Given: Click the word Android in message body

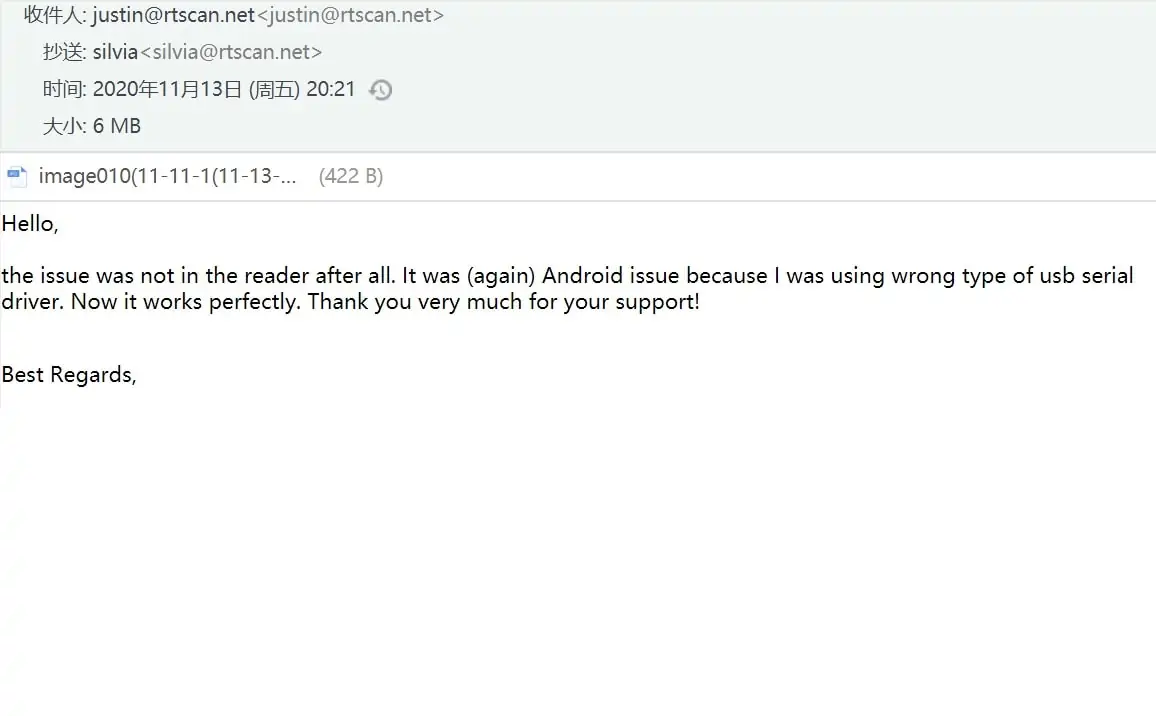Looking at the screenshot, I should 582,276.
